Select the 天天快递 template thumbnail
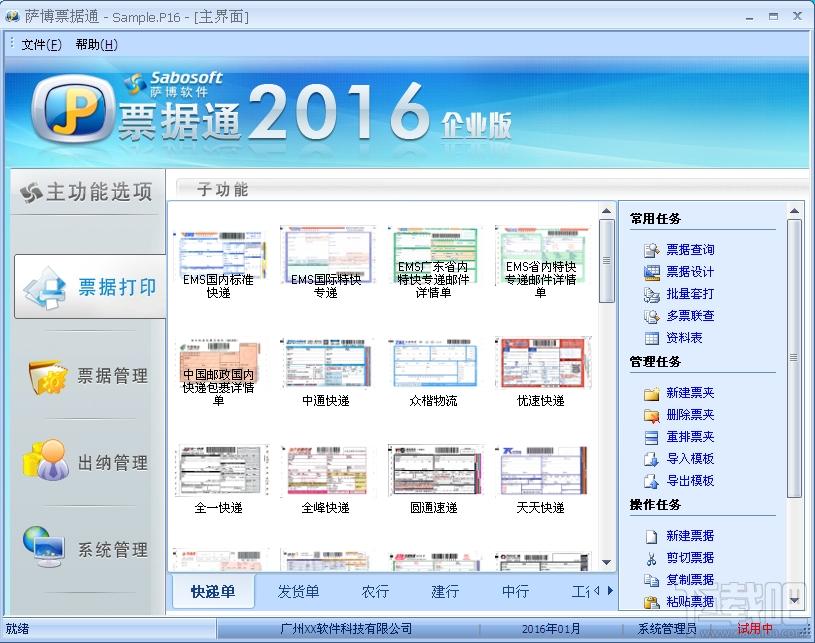This screenshot has height=643, width=815. (543, 471)
